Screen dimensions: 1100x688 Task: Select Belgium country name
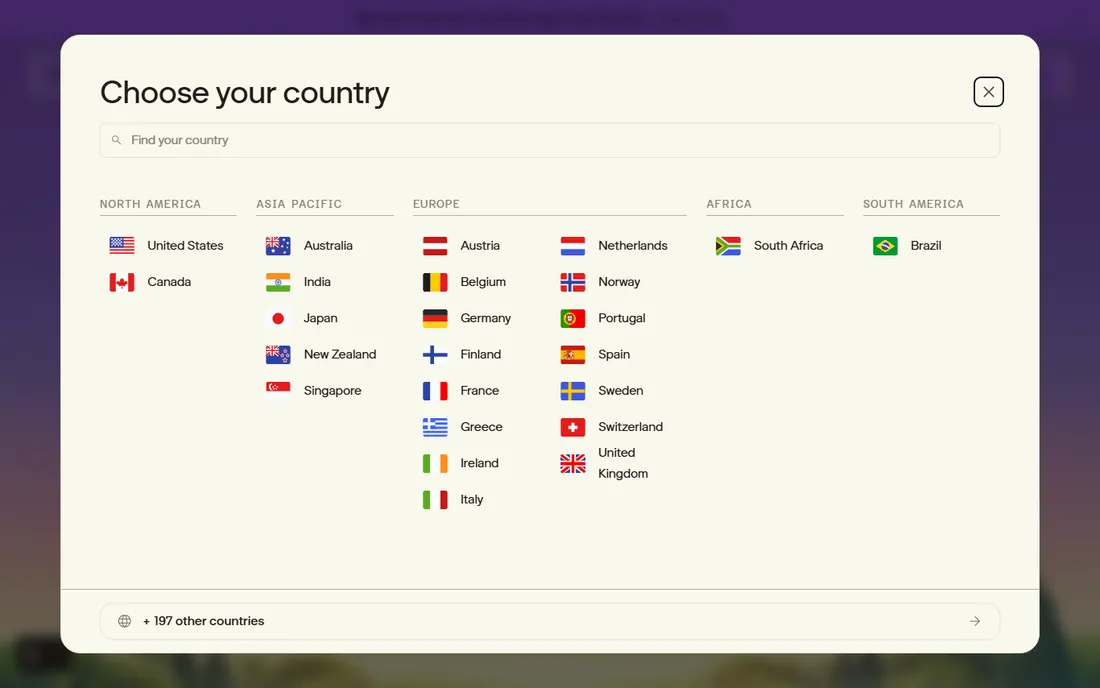tap(483, 282)
